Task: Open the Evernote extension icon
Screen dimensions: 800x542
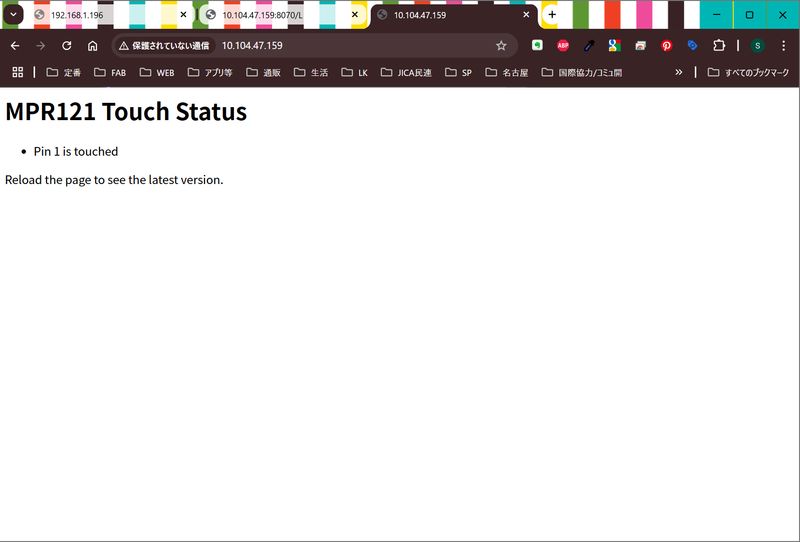Action: coord(537,45)
